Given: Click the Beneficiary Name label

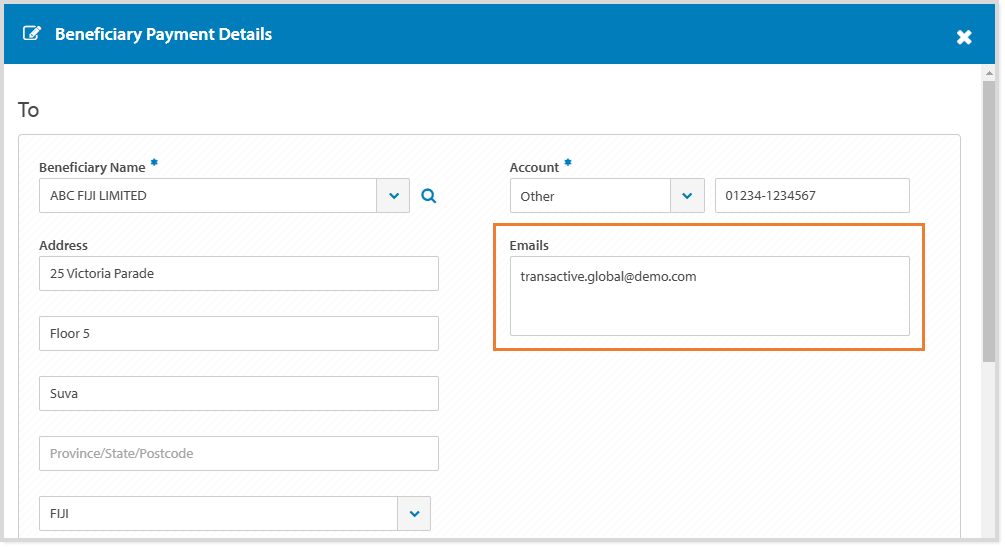Looking at the screenshot, I should coord(92,167).
